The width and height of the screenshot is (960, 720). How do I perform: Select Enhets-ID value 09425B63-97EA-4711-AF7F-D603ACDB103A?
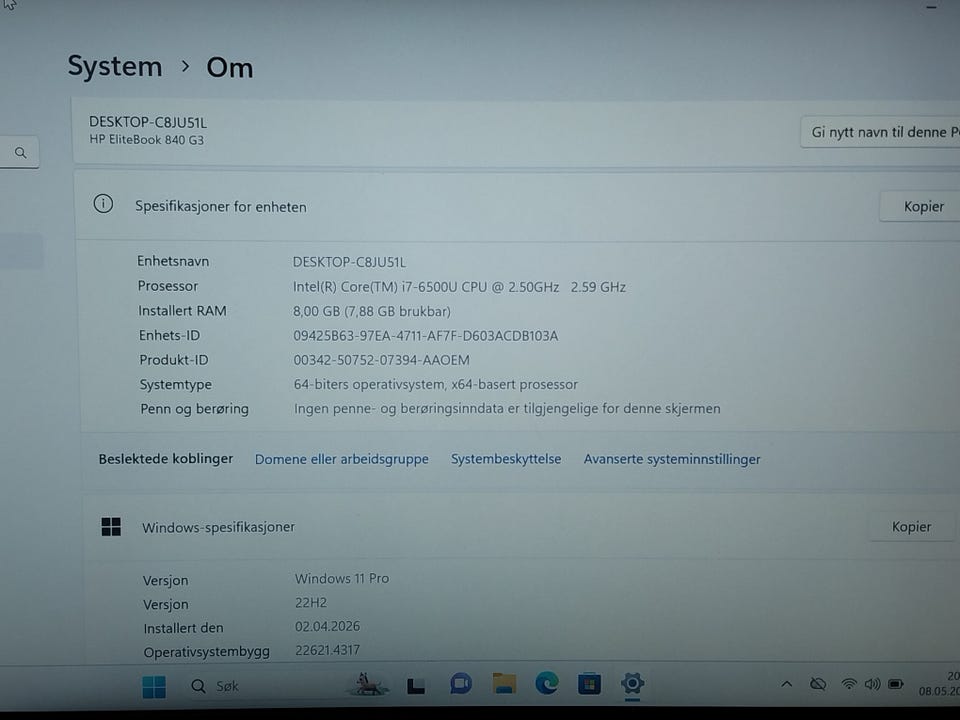426,336
